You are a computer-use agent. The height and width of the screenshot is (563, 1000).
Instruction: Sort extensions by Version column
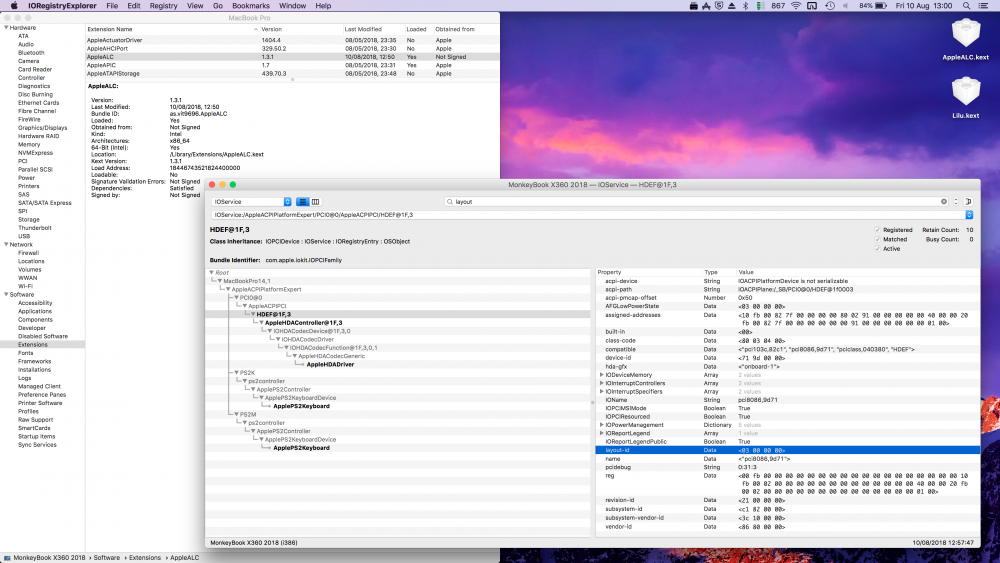300,29
